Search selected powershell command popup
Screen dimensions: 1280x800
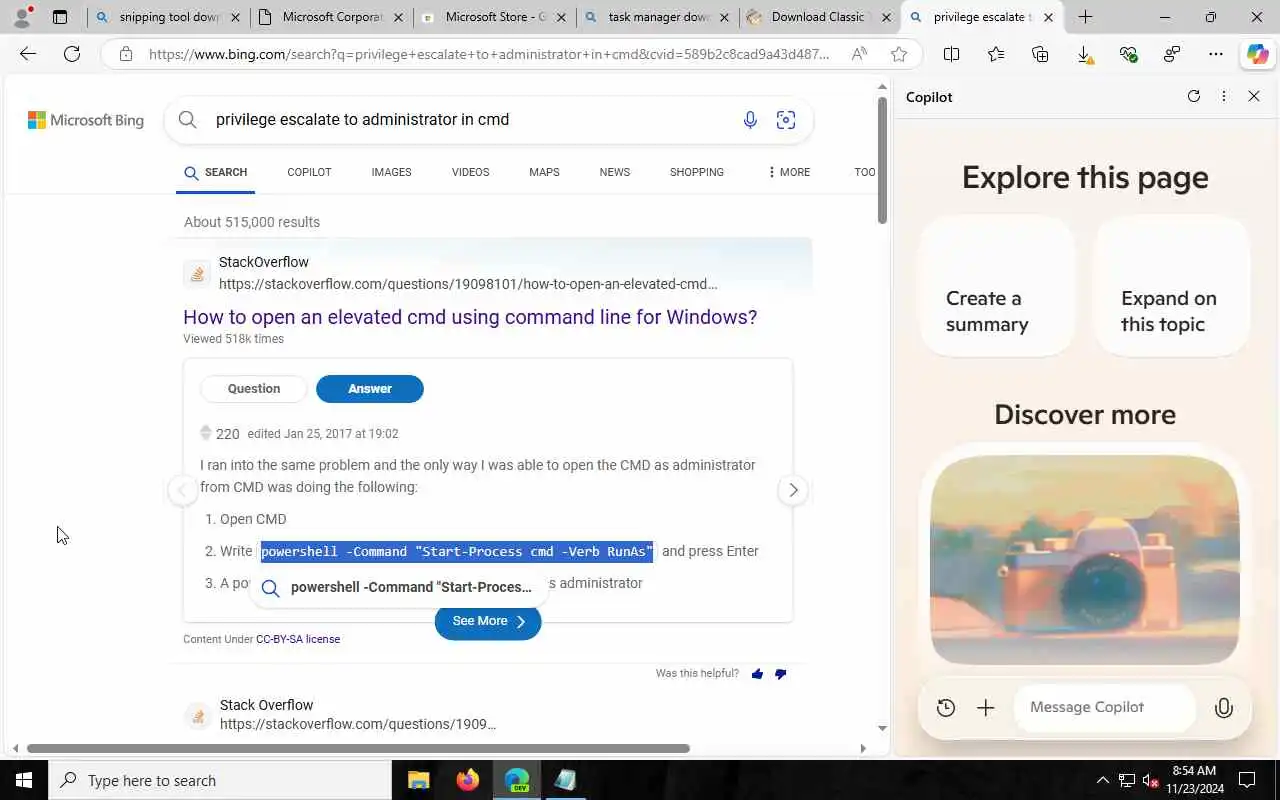pos(399,587)
